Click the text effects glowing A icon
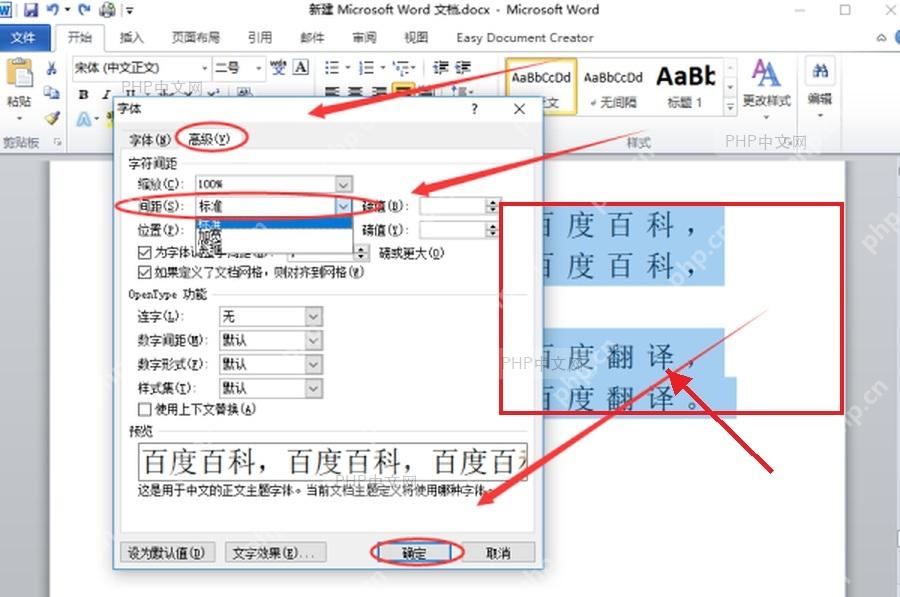This screenshot has width=900, height=597. (84, 119)
